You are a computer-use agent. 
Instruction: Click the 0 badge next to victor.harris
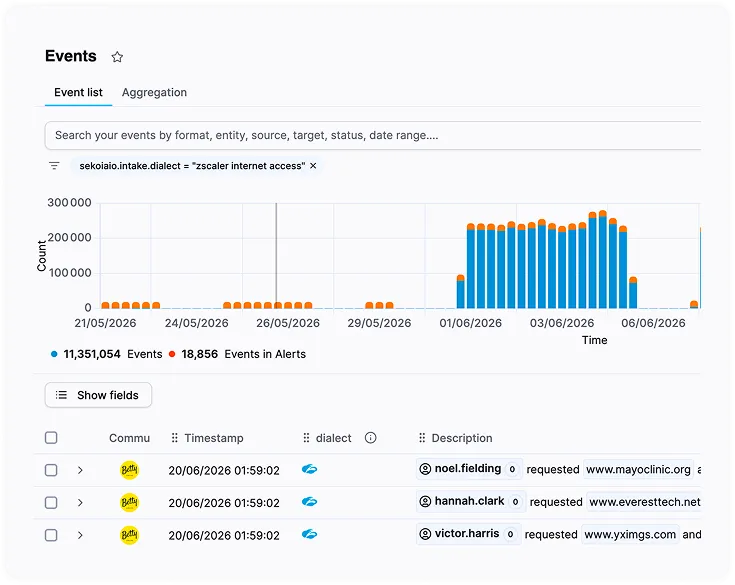coord(510,534)
